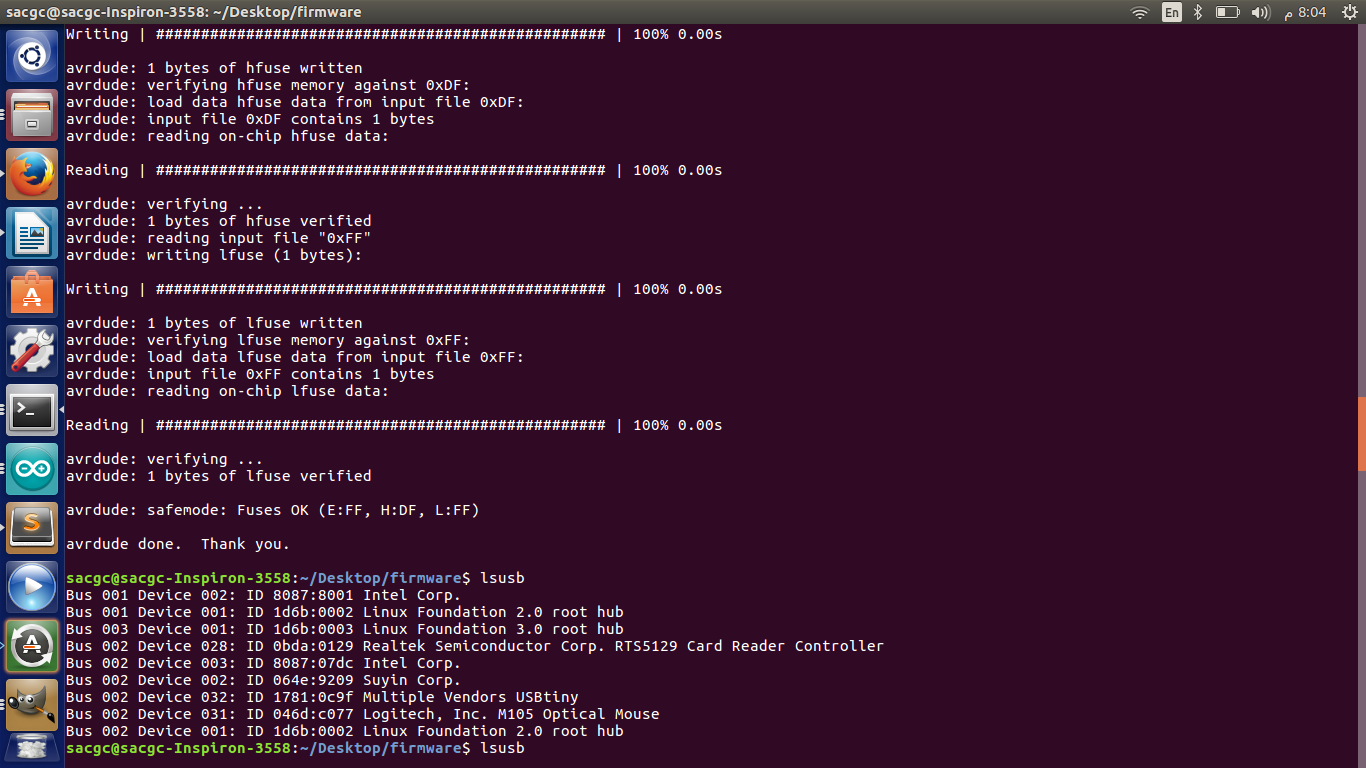Open Firefox web browser
The height and width of the screenshot is (768, 1366).
click(32, 174)
